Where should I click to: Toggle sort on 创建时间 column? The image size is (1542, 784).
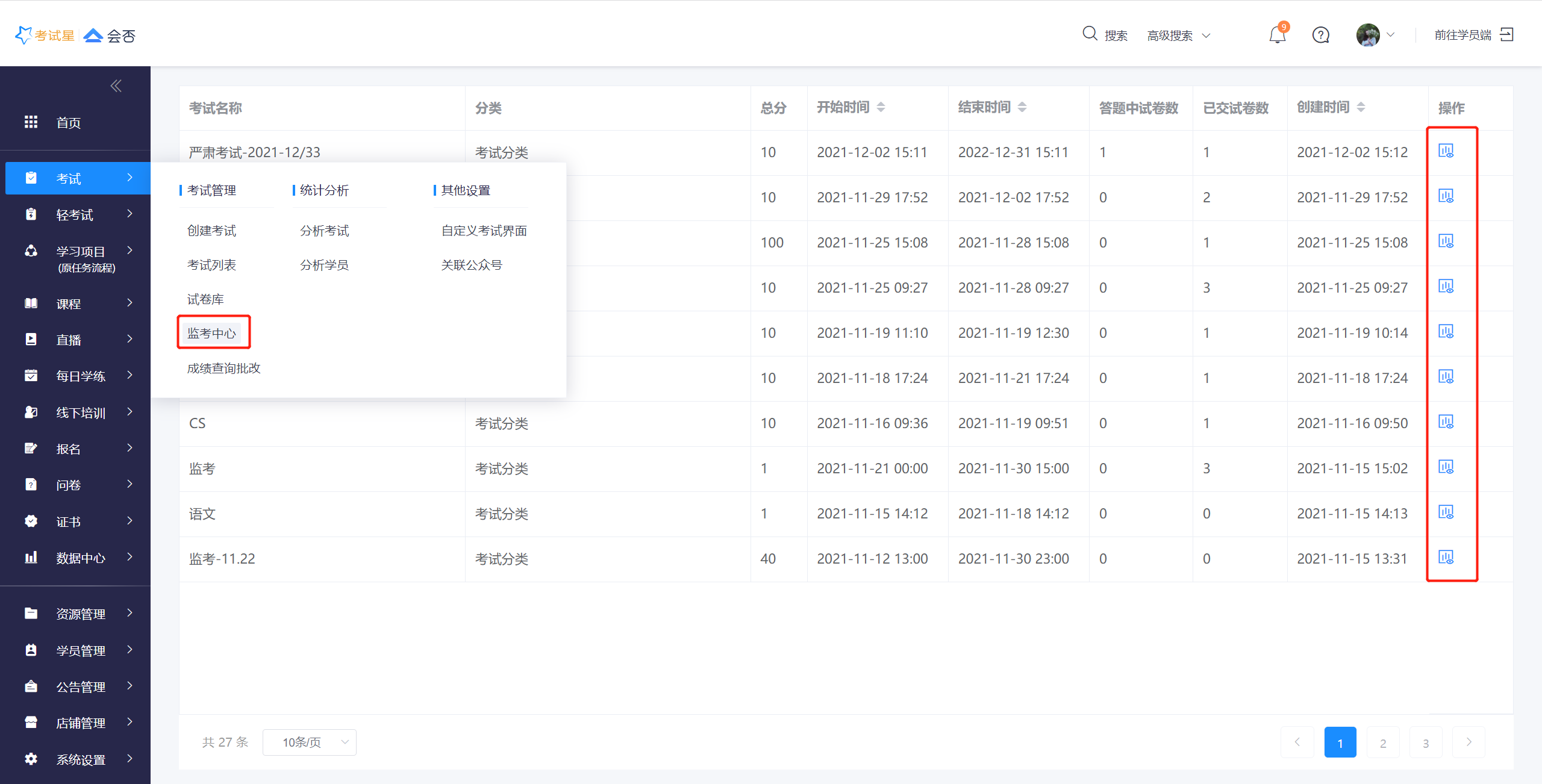point(1361,107)
